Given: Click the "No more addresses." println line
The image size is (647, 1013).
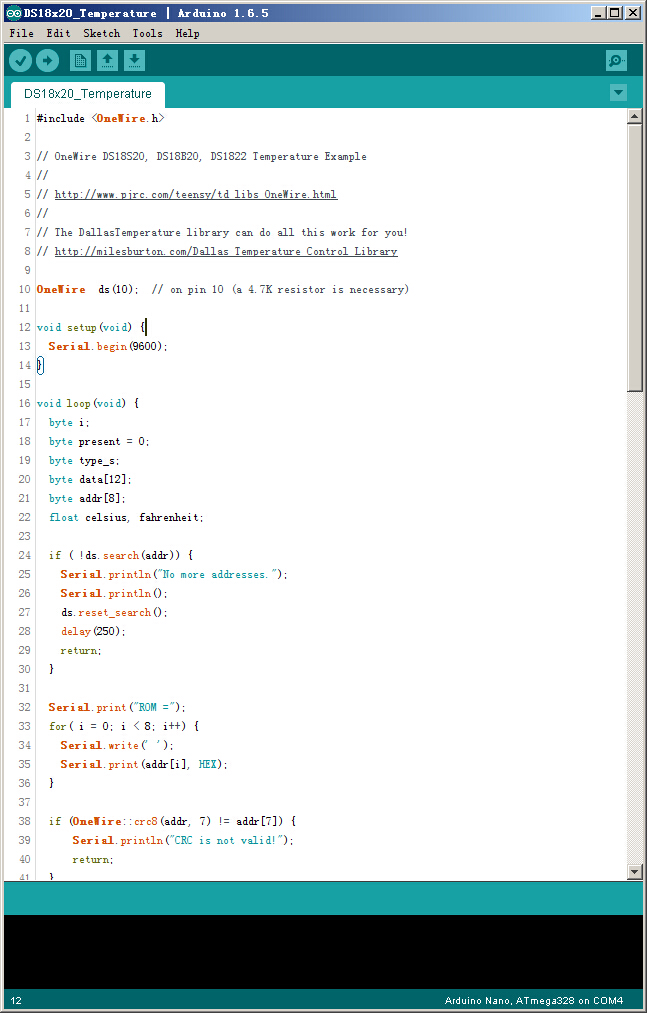Looking at the screenshot, I should [x=174, y=574].
